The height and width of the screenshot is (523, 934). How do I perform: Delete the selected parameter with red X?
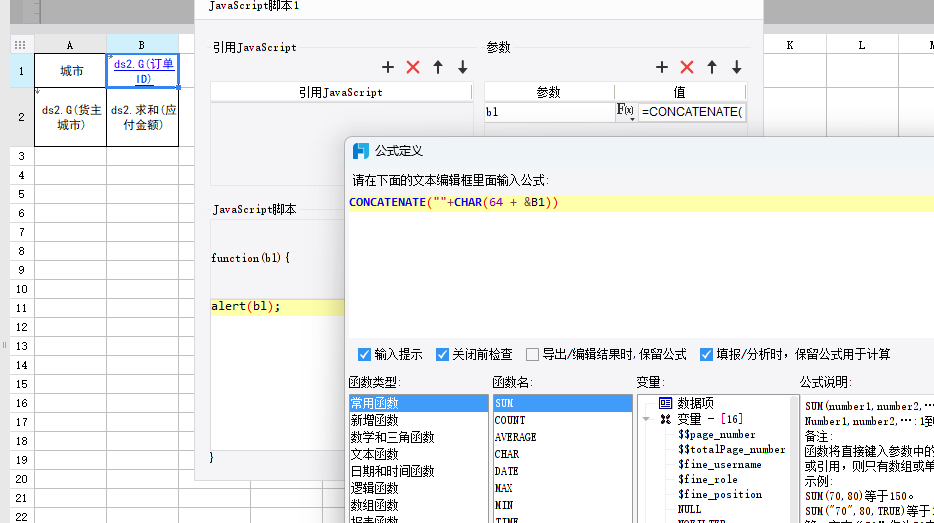pos(687,67)
